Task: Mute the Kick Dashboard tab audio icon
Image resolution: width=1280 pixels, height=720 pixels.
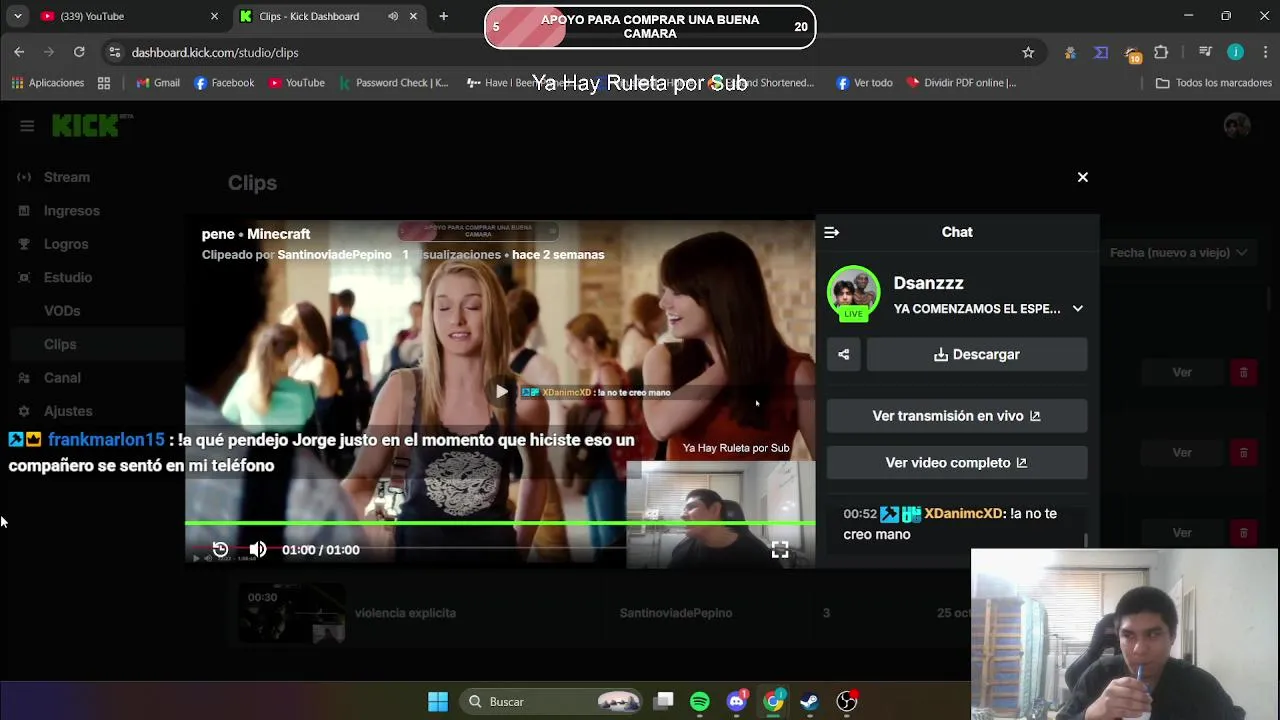Action: tap(393, 16)
